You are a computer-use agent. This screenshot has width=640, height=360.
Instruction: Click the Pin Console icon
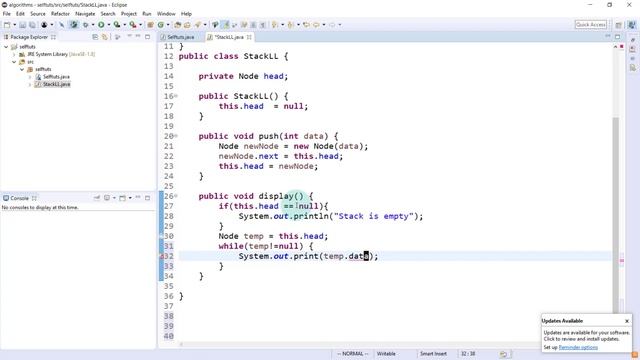pyautogui.click(x=97, y=198)
